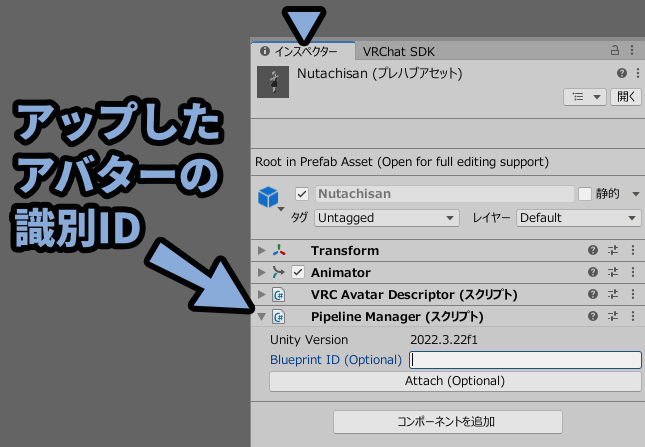Open presets for the Transform component
Image resolution: width=645 pixels, height=447 pixels.
coord(613,250)
